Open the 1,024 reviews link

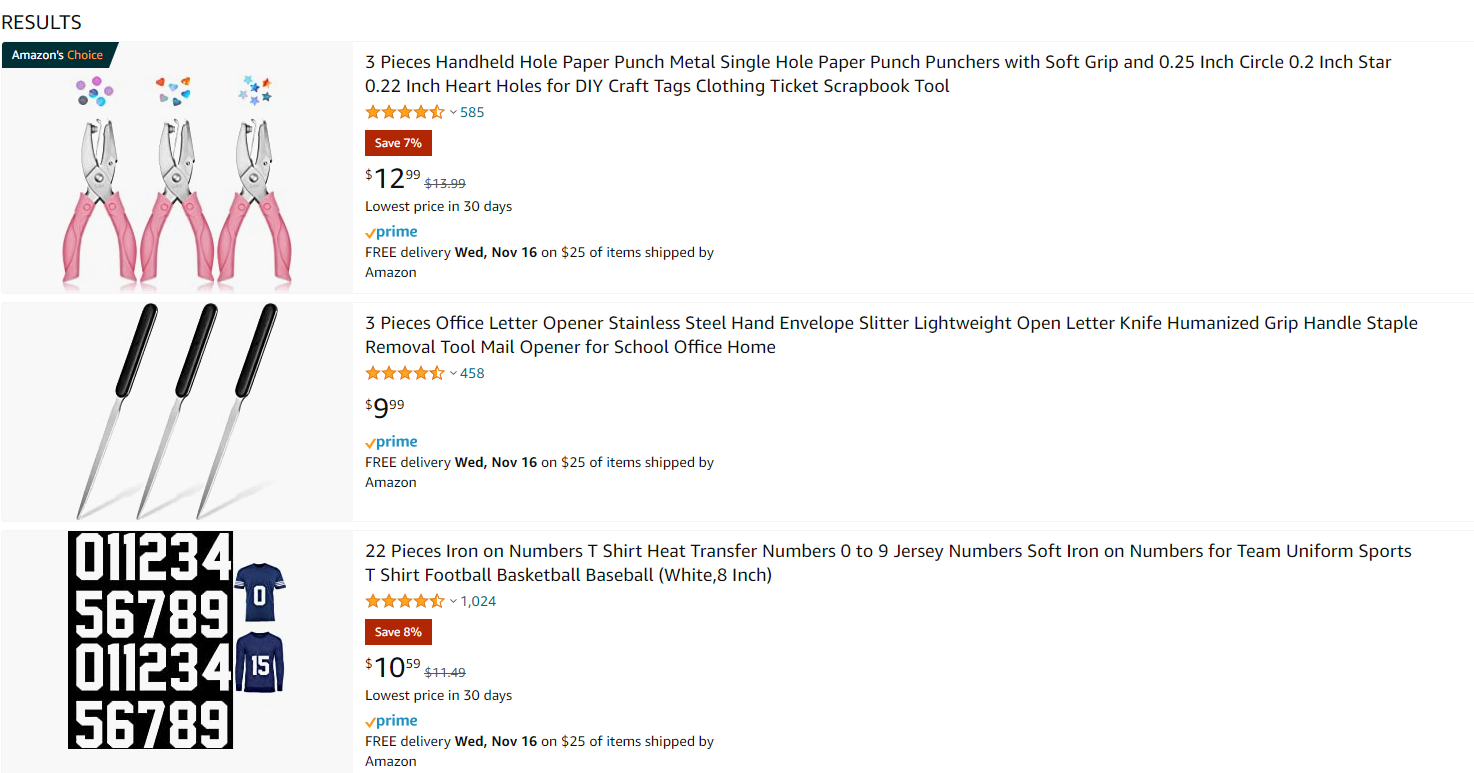click(x=478, y=601)
